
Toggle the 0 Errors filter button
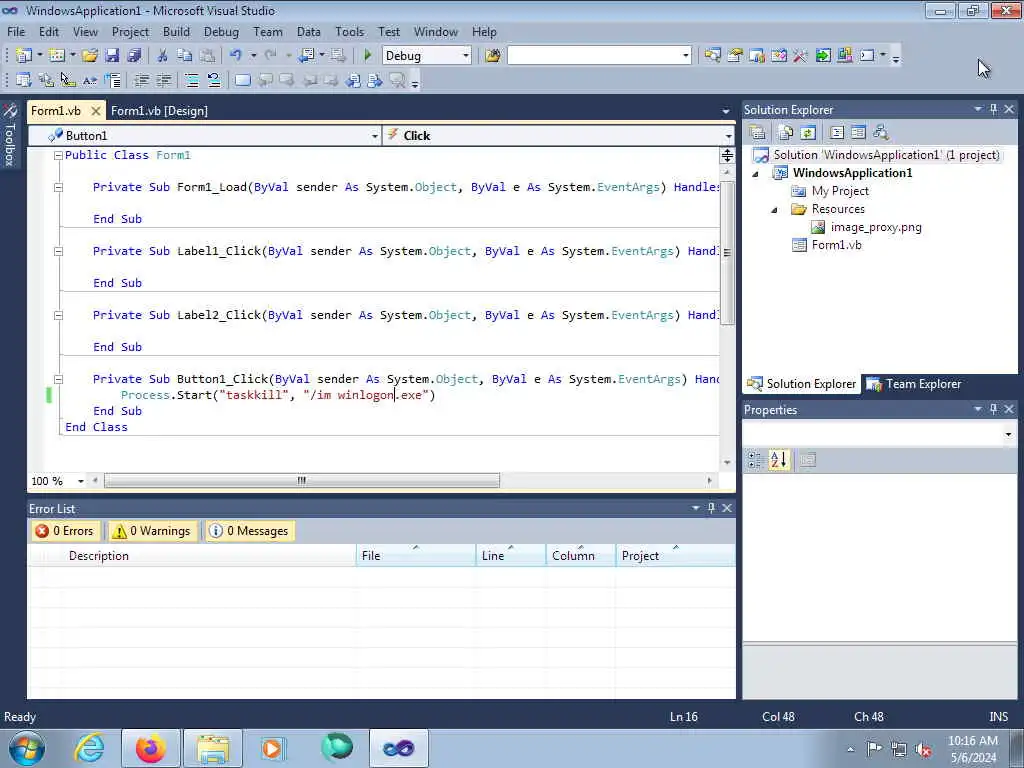pyautogui.click(x=65, y=531)
